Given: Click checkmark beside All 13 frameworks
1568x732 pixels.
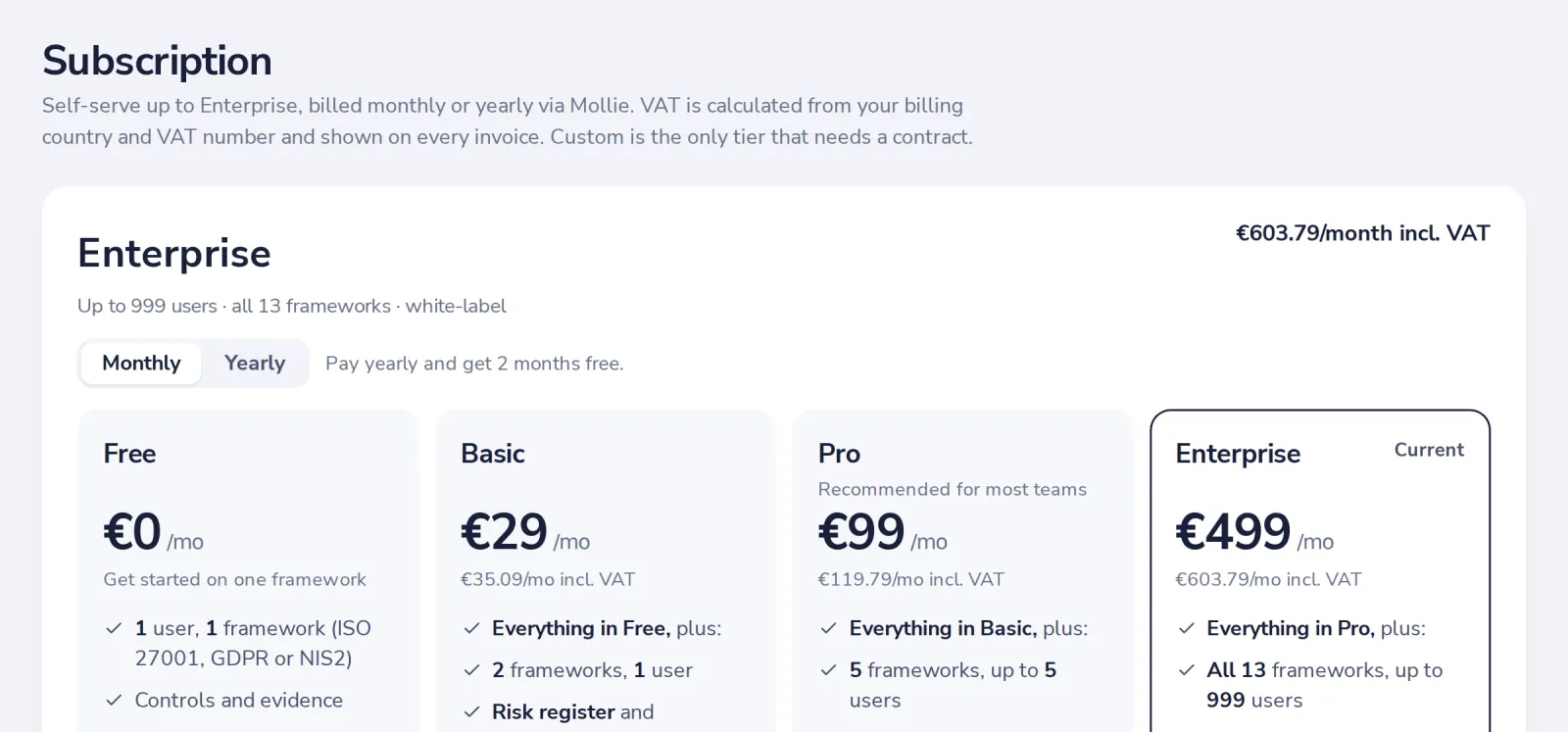Looking at the screenshot, I should click(1187, 670).
